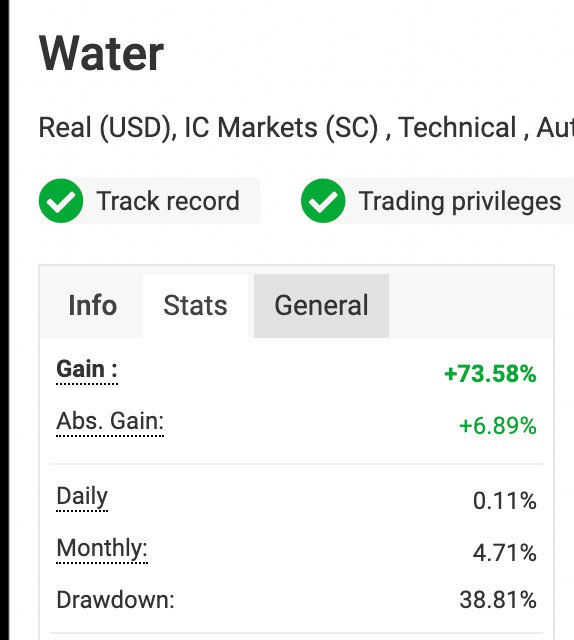Click the 4.71% monthly value
Viewport: 574px width, 640px height.
[x=505, y=553]
